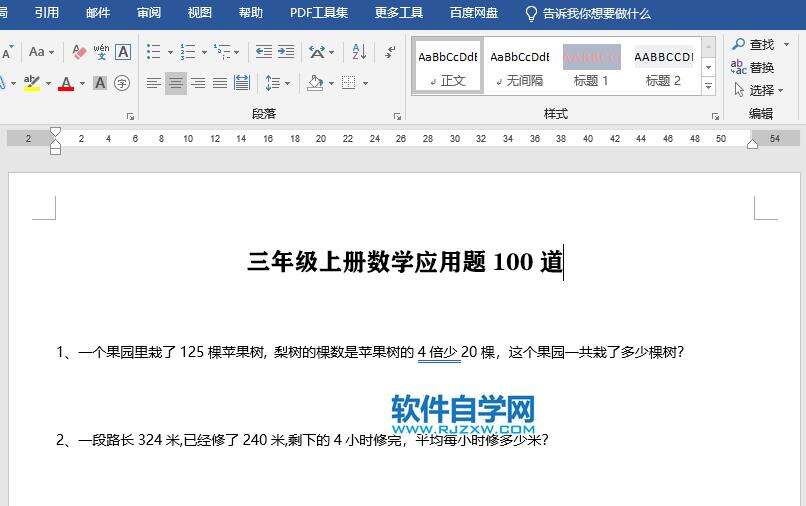Viewport: 806px width, 506px height.
Task: Apply multilevel list formatting
Action: pos(222,52)
